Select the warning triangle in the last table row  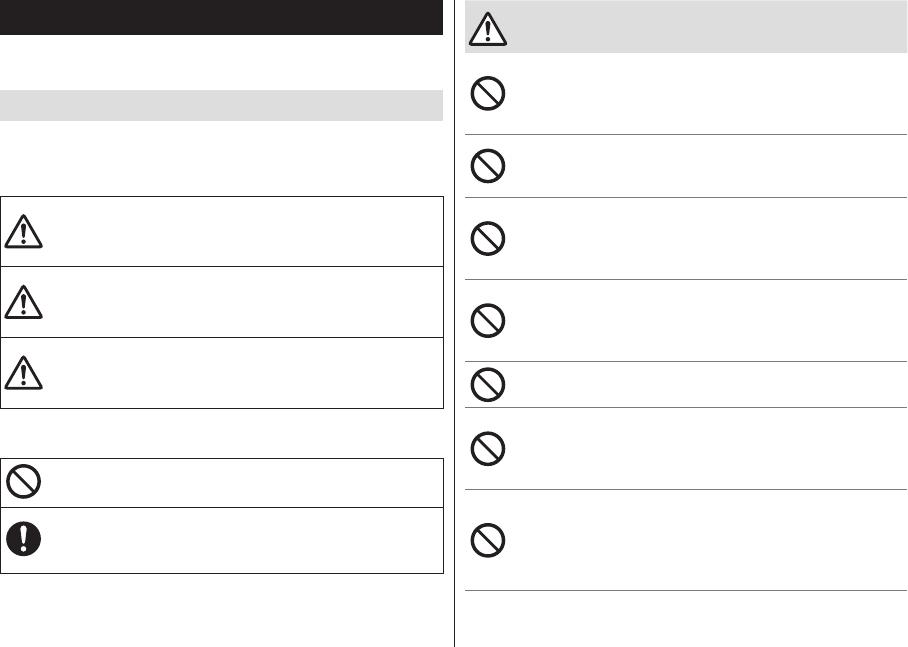point(23,373)
